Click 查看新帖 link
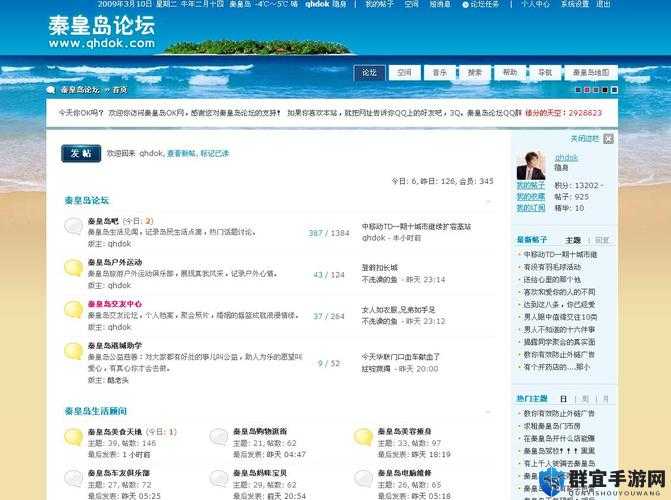The height and width of the screenshot is (500, 671). [181, 153]
